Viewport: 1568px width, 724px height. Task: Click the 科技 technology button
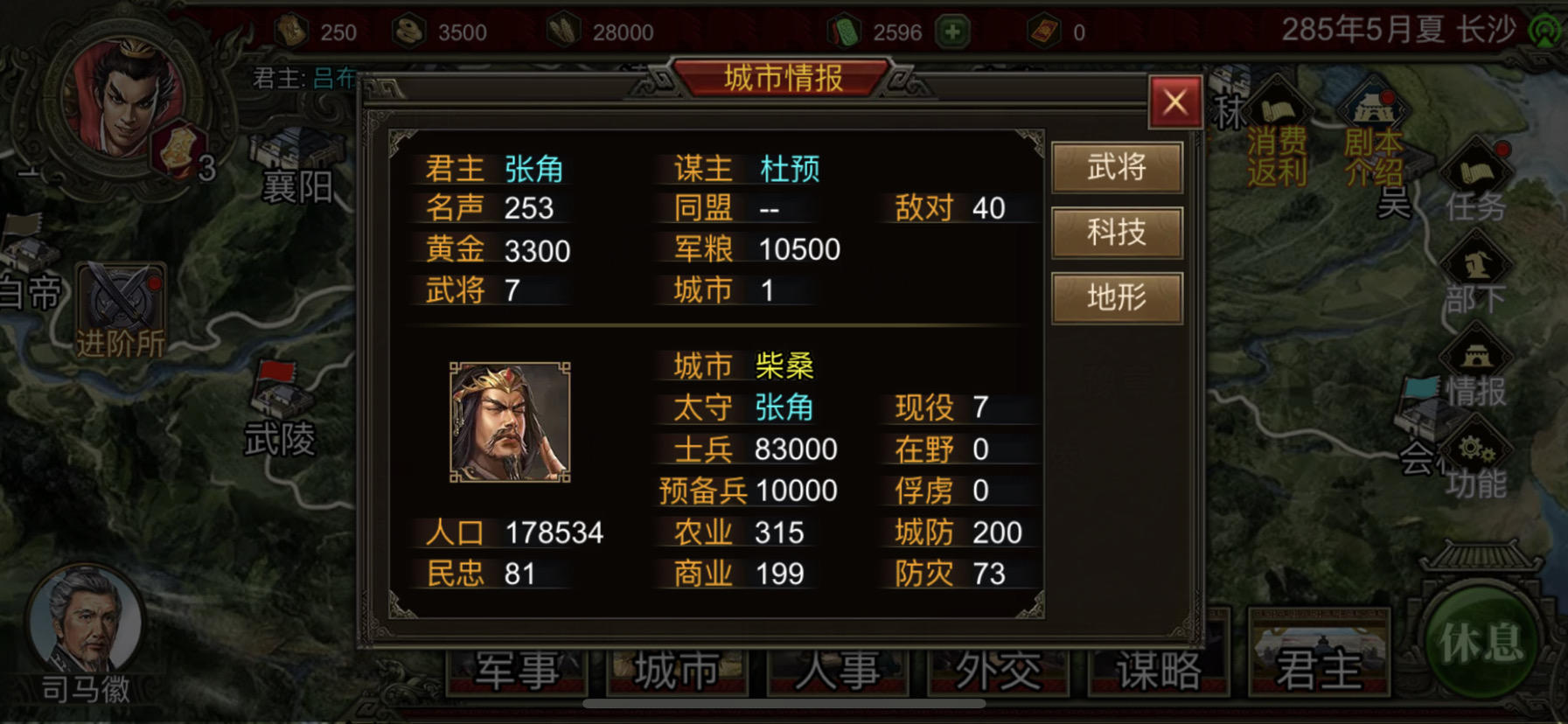coord(1117,233)
